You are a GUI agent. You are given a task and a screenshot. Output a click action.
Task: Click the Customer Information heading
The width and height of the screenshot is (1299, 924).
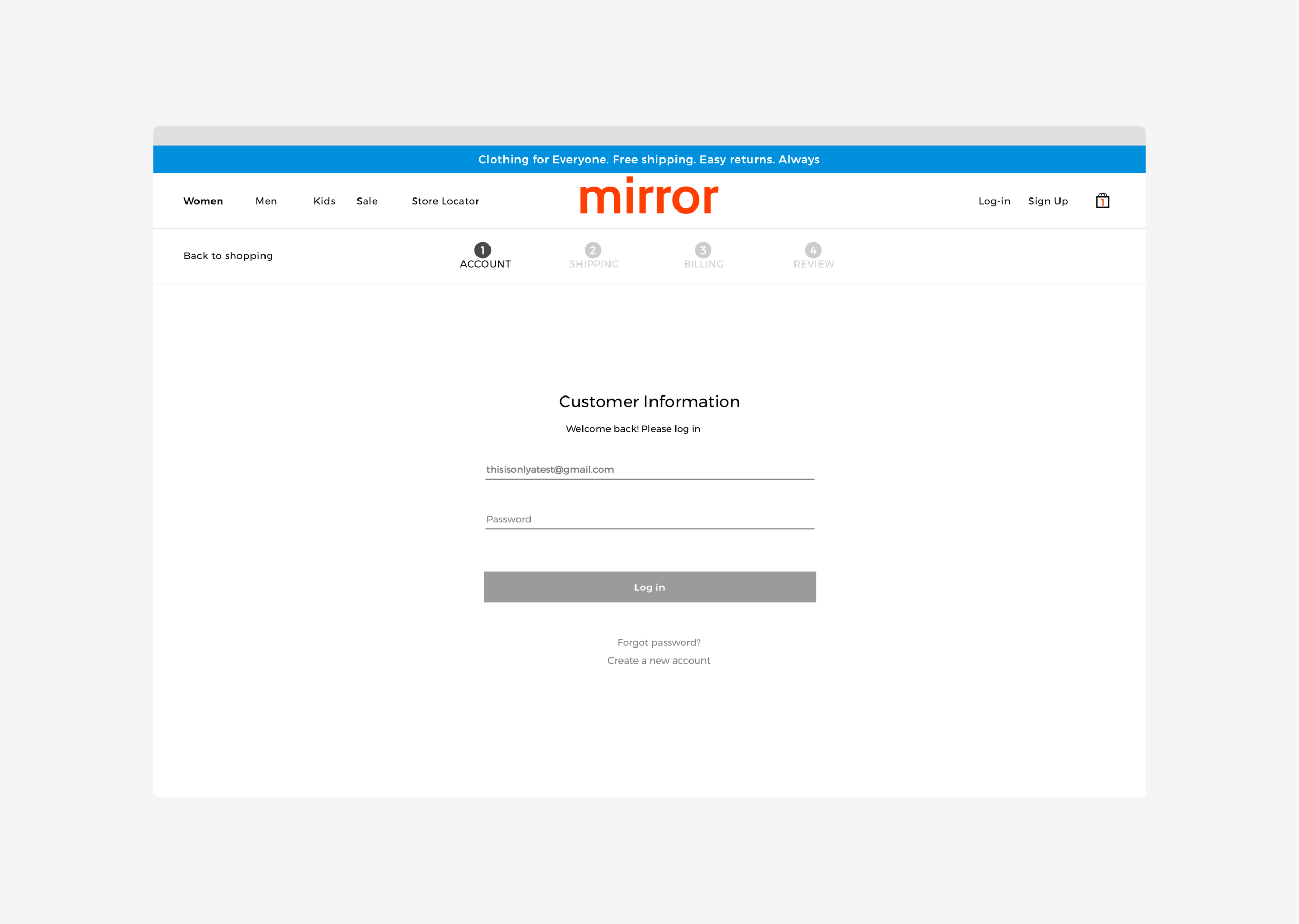tap(649, 402)
